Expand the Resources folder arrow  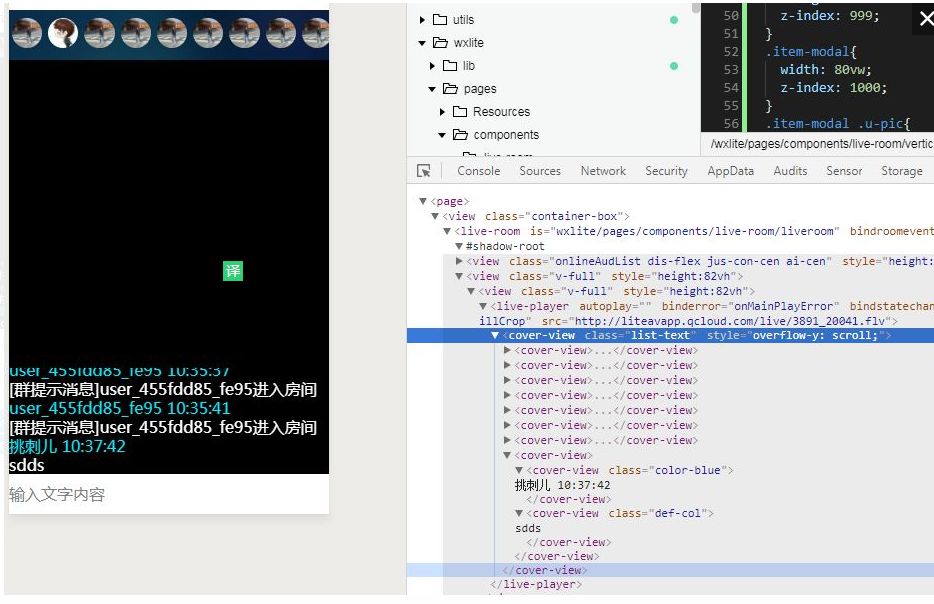(x=442, y=111)
